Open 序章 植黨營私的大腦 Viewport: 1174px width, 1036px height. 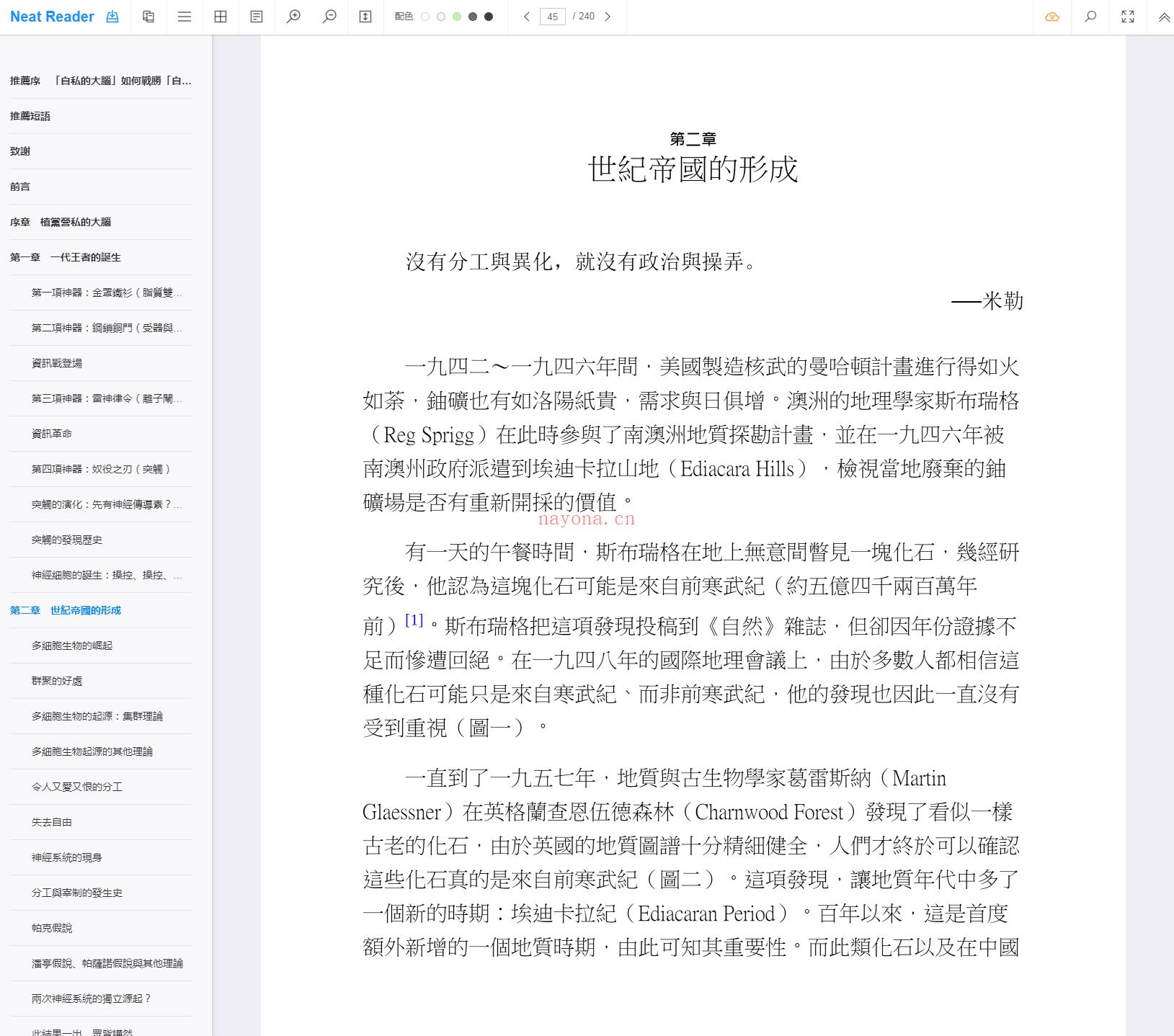101,222
